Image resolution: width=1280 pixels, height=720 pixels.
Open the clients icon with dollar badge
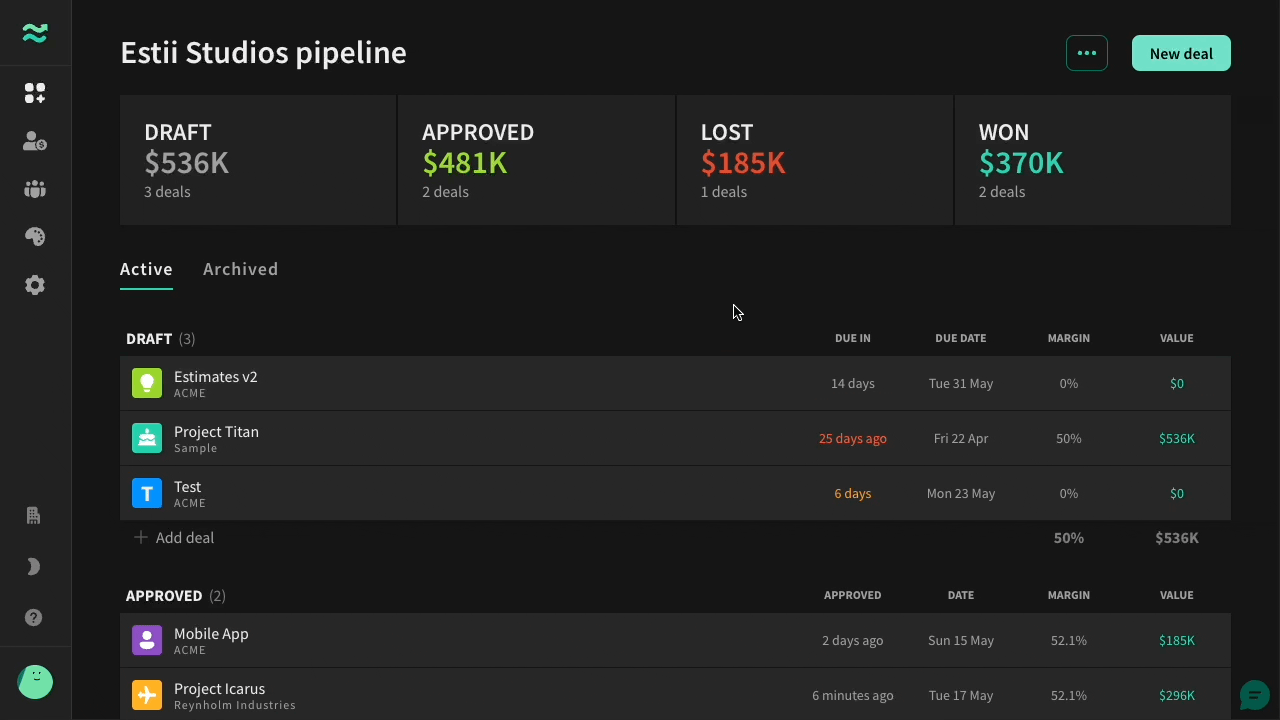pyautogui.click(x=35, y=141)
